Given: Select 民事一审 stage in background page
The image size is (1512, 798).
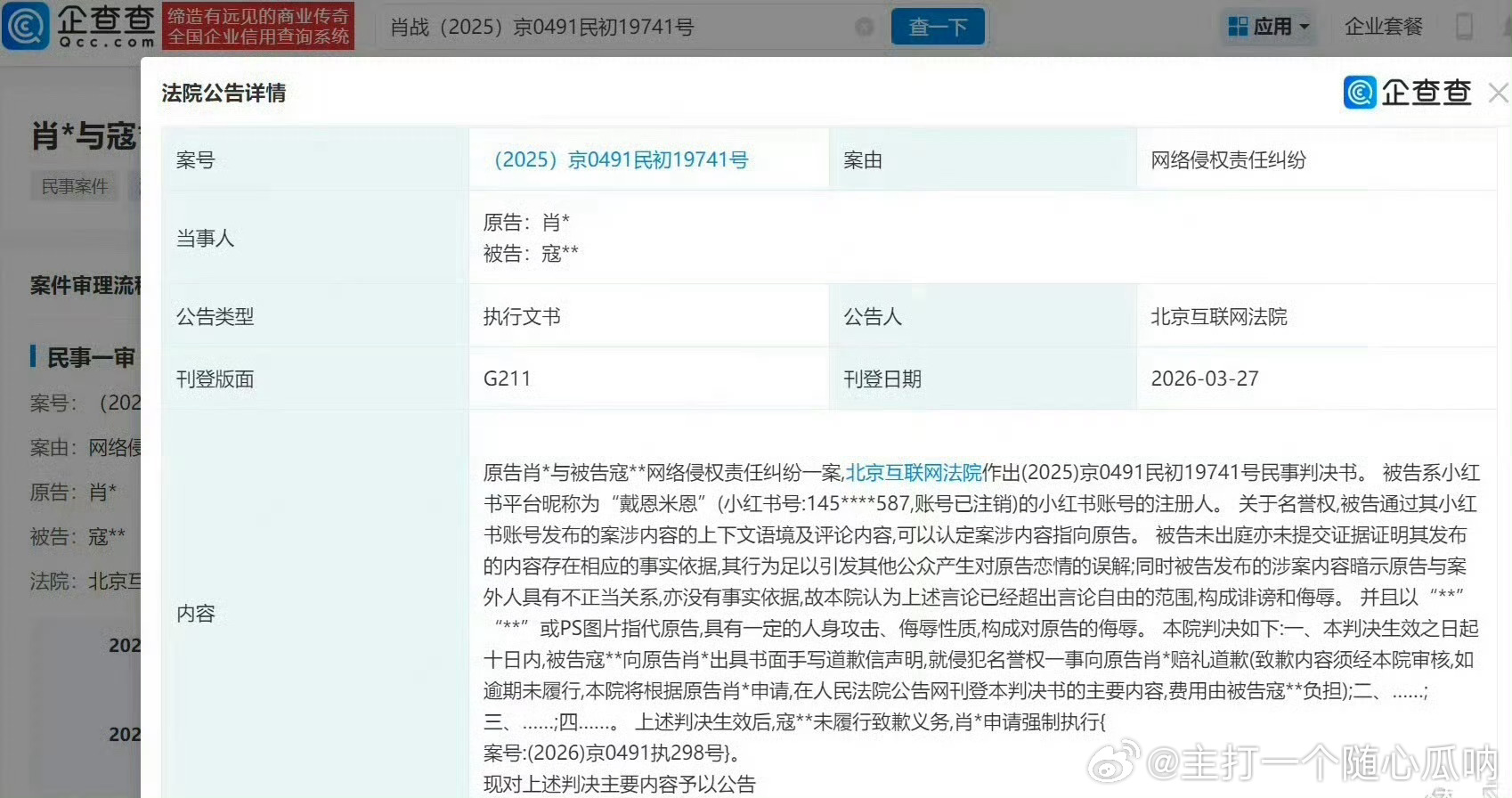Looking at the screenshot, I should pos(90,357).
